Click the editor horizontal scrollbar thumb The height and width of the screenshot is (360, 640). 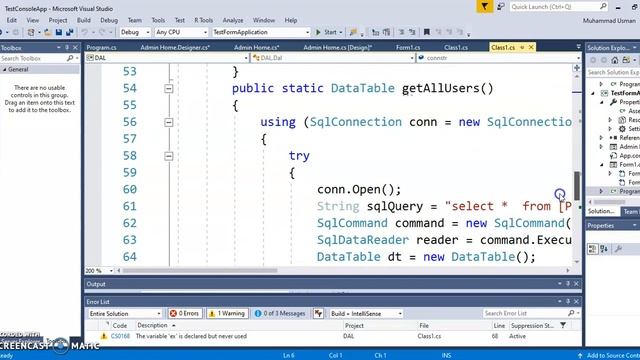[x=200, y=271]
